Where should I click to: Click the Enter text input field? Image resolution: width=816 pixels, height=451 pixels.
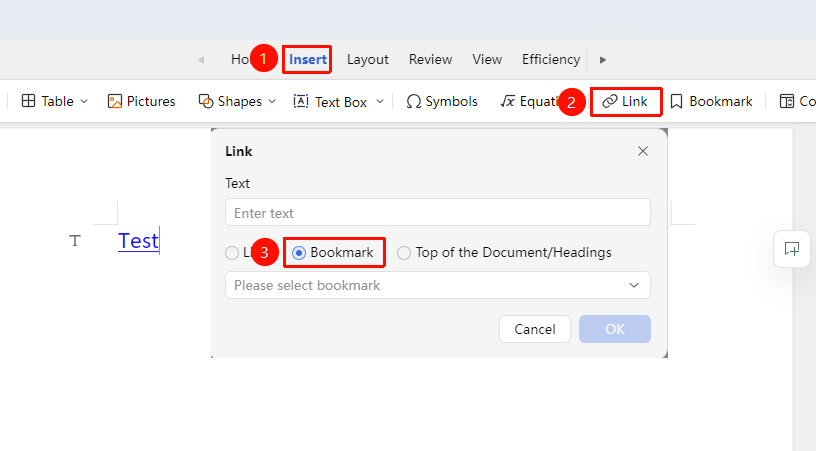coord(438,212)
